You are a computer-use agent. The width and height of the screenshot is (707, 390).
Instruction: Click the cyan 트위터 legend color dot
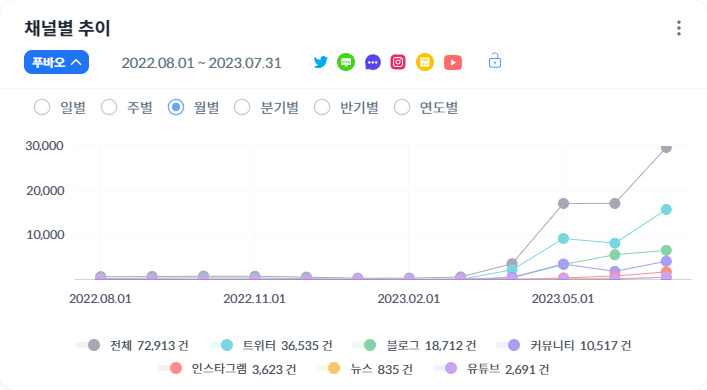click(x=227, y=345)
